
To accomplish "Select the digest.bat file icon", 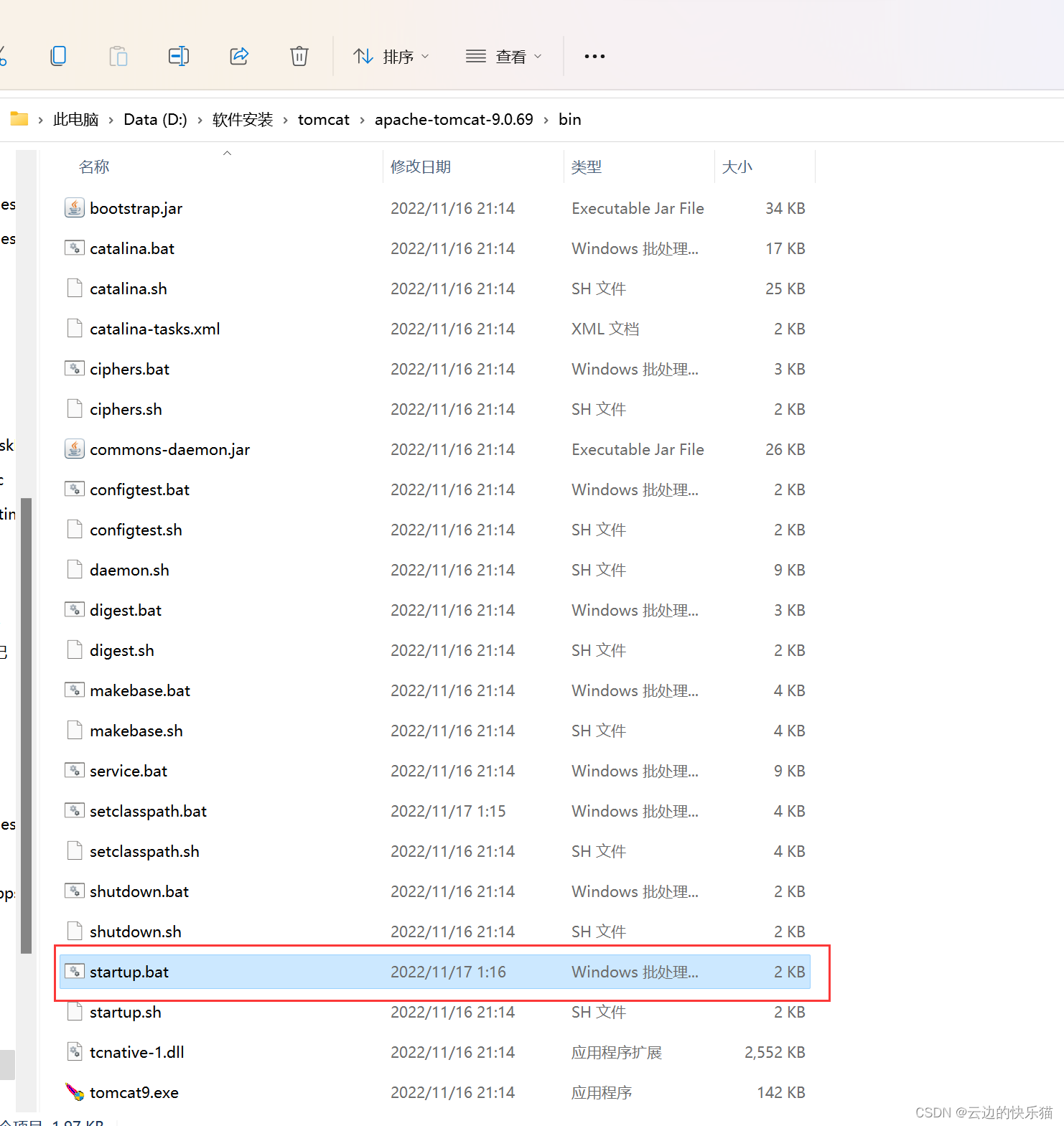I will [75, 610].
